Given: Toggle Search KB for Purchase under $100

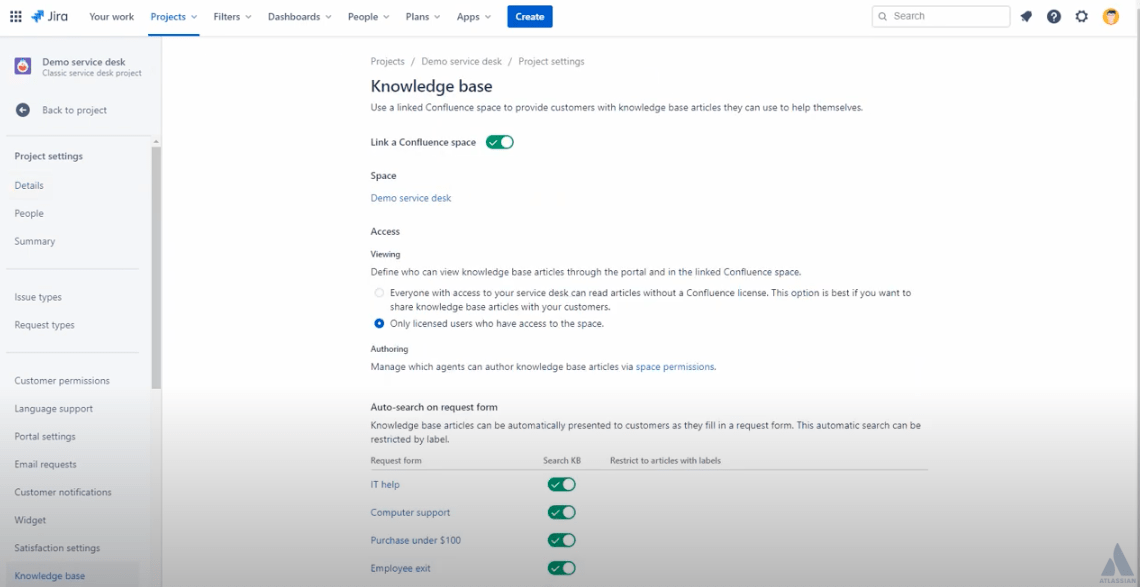Looking at the screenshot, I should [561, 540].
